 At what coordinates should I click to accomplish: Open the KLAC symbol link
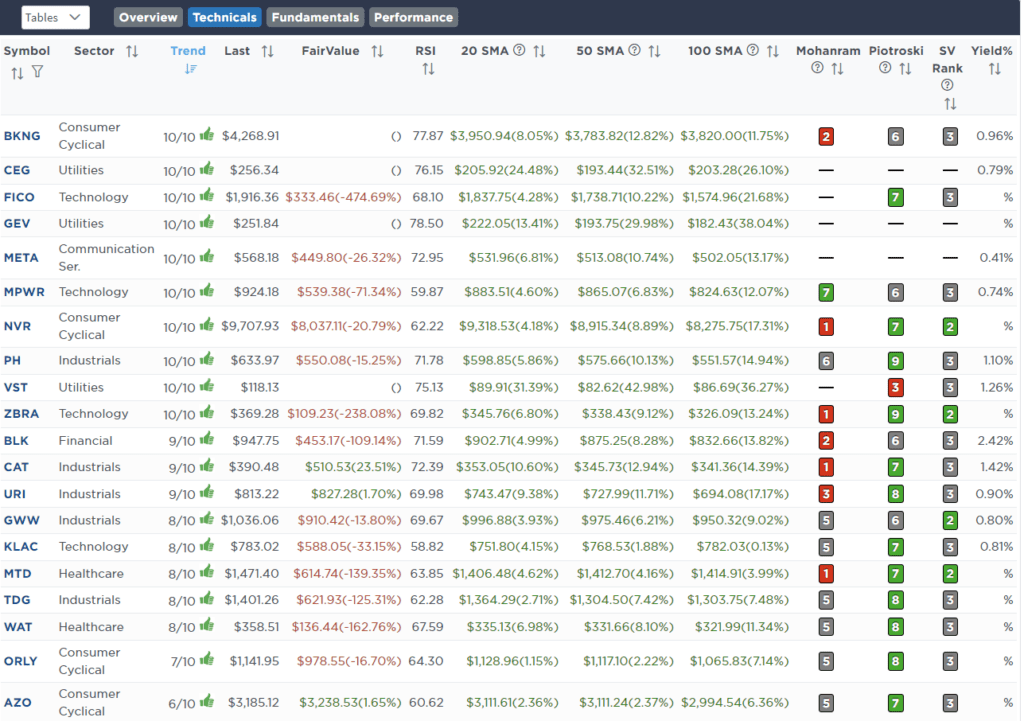pyautogui.click(x=21, y=547)
